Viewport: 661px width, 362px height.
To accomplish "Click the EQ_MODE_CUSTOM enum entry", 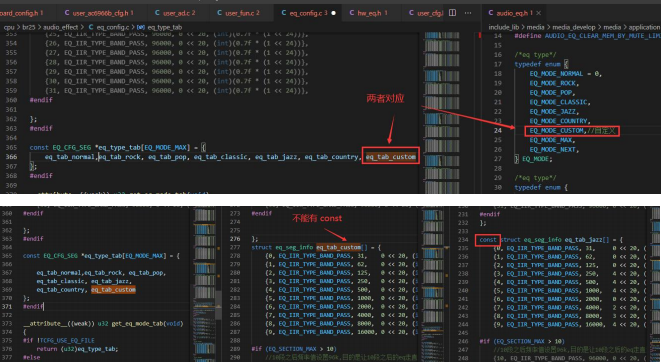I will 556,131.
